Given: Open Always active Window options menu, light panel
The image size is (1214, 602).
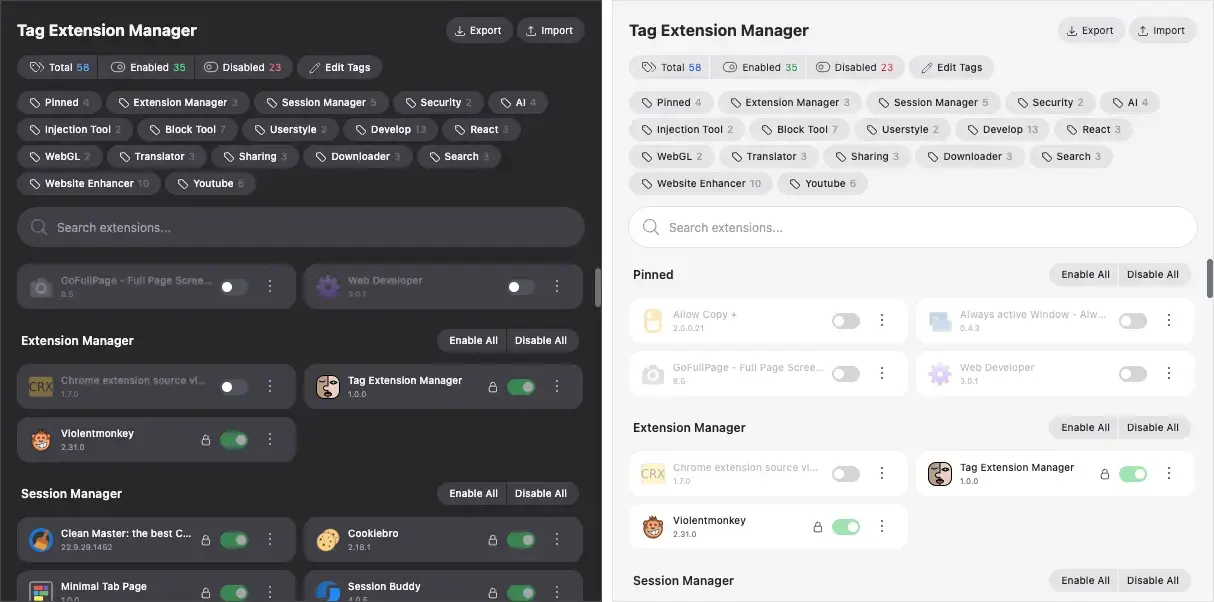Looking at the screenshot, I should point(1169,321).
